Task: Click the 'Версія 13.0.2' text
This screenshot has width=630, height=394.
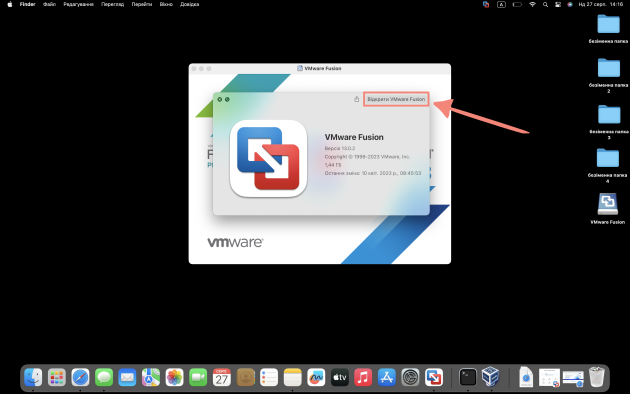Action: [340, 148]
